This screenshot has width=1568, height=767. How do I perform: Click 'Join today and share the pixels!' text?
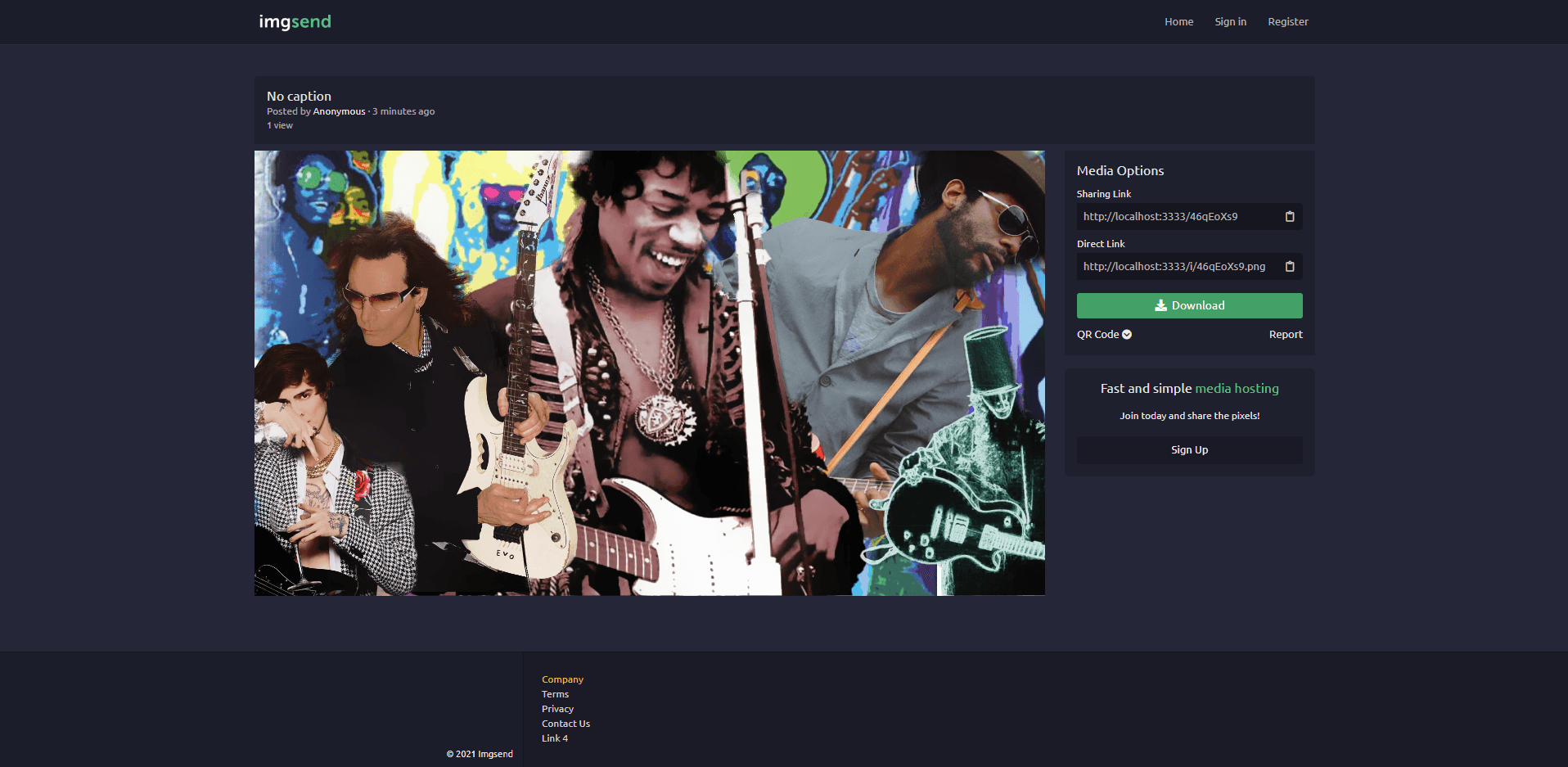[1189, 416]
